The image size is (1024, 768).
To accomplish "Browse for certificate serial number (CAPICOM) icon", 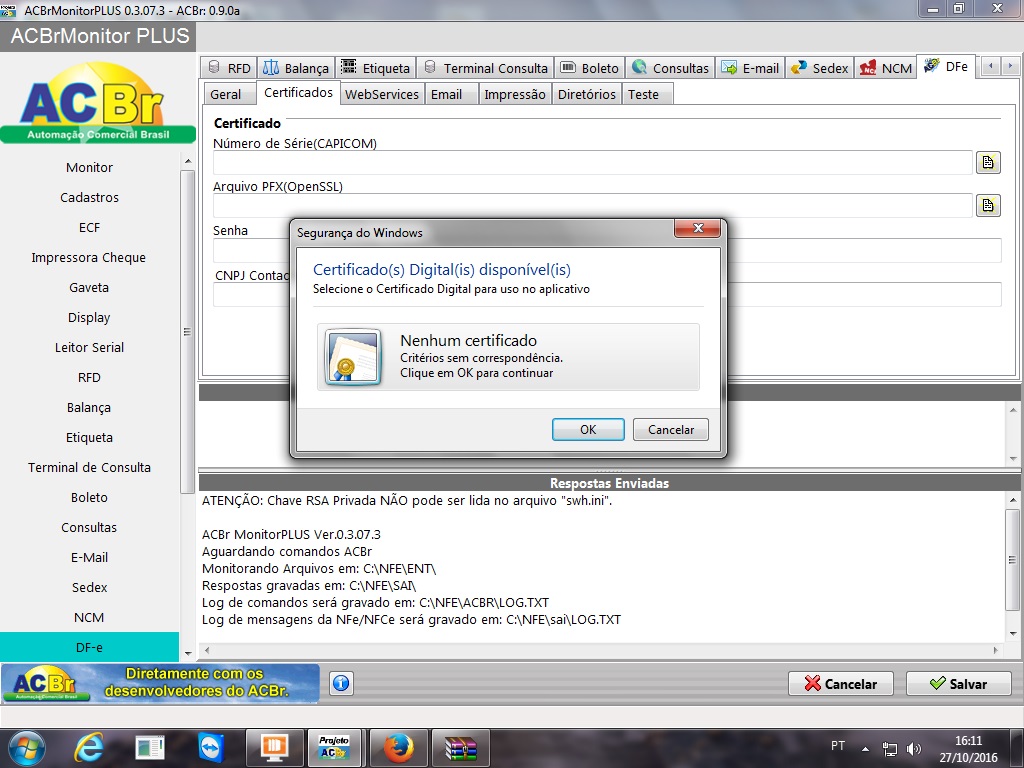I will [x=988, y=162].
